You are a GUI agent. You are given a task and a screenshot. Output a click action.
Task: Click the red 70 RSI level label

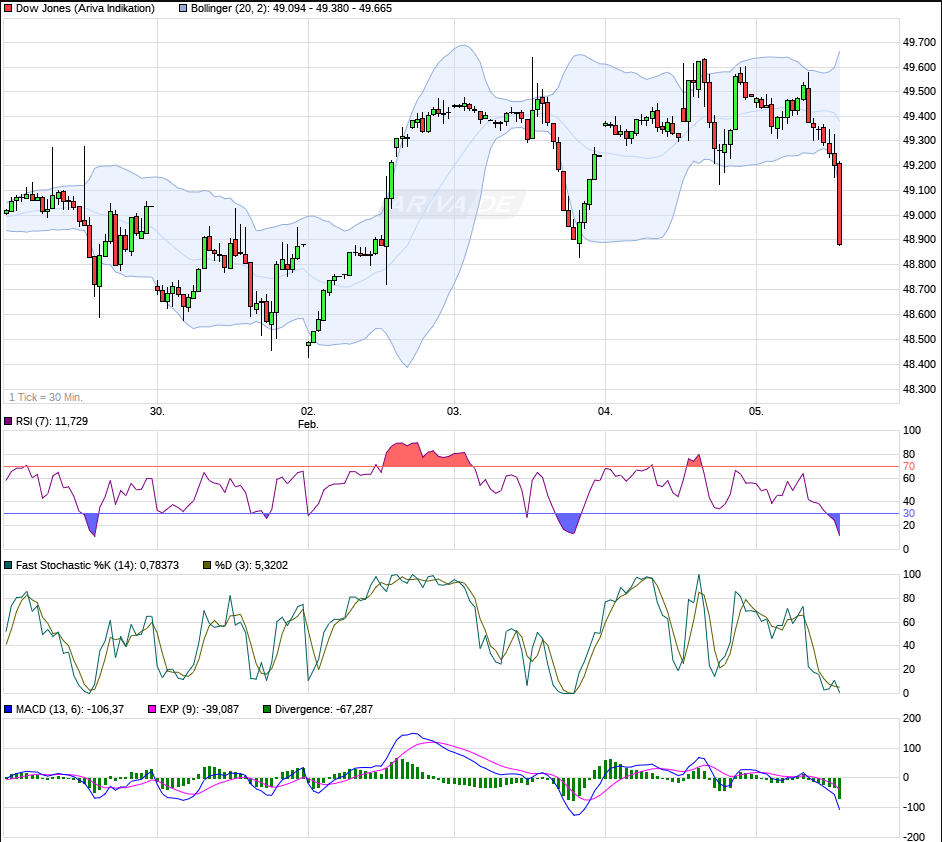pos(909,466)
